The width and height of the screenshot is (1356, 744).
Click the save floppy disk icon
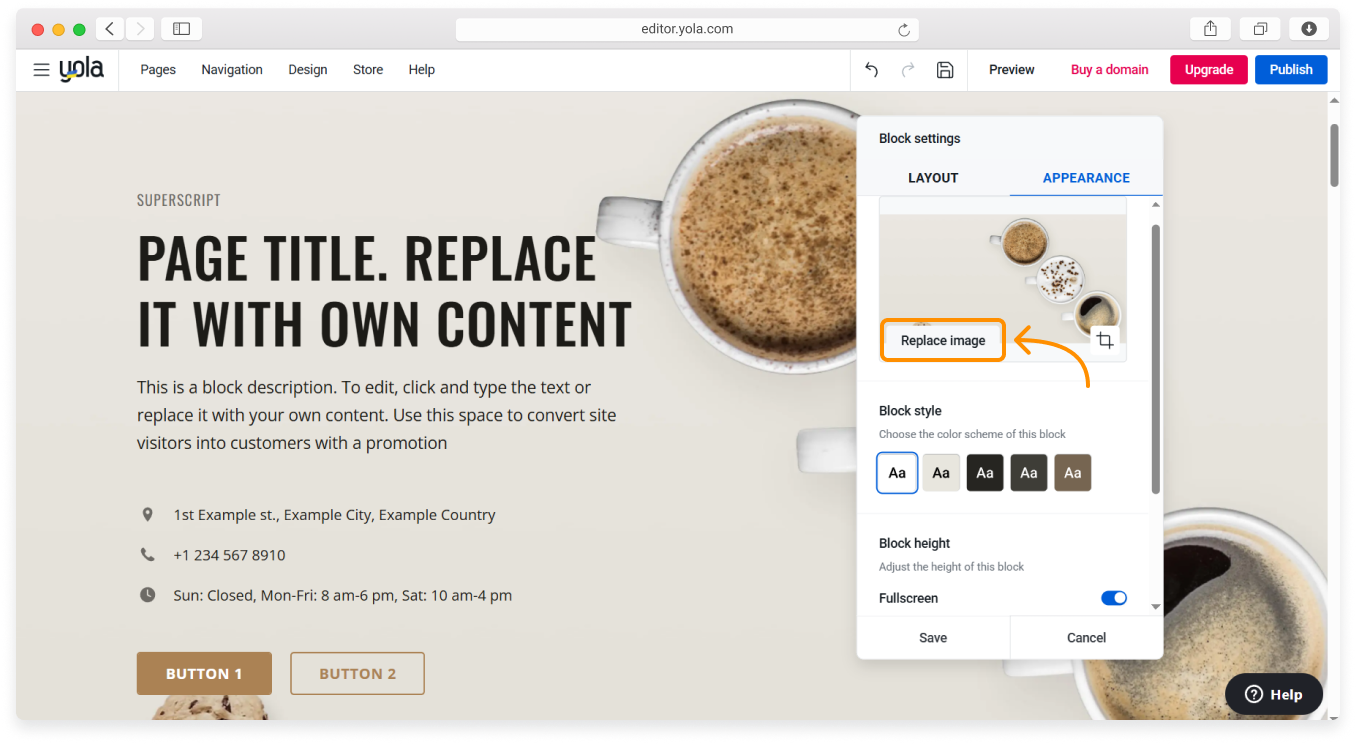tap(944, 70)
